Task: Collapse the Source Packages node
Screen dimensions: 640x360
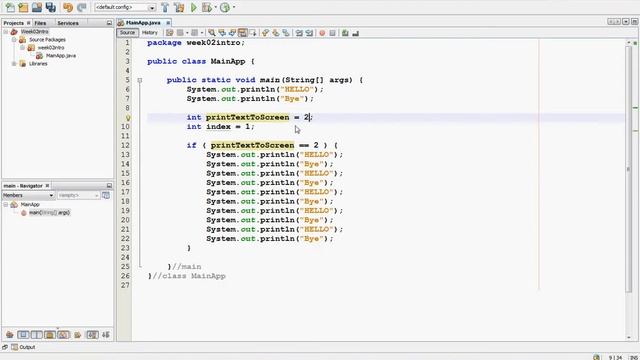Action: (14, 40)
